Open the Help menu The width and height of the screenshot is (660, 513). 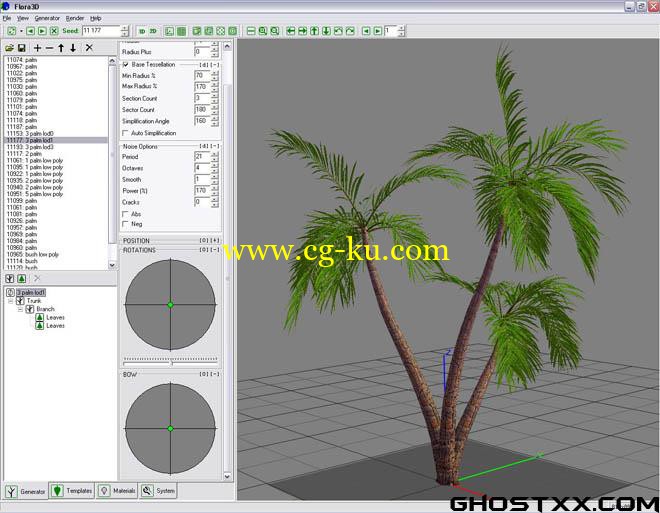point(96,19)
